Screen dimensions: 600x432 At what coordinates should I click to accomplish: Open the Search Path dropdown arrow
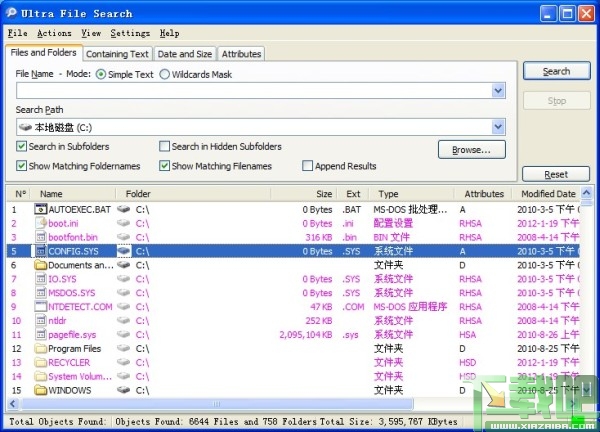[498, 127]
